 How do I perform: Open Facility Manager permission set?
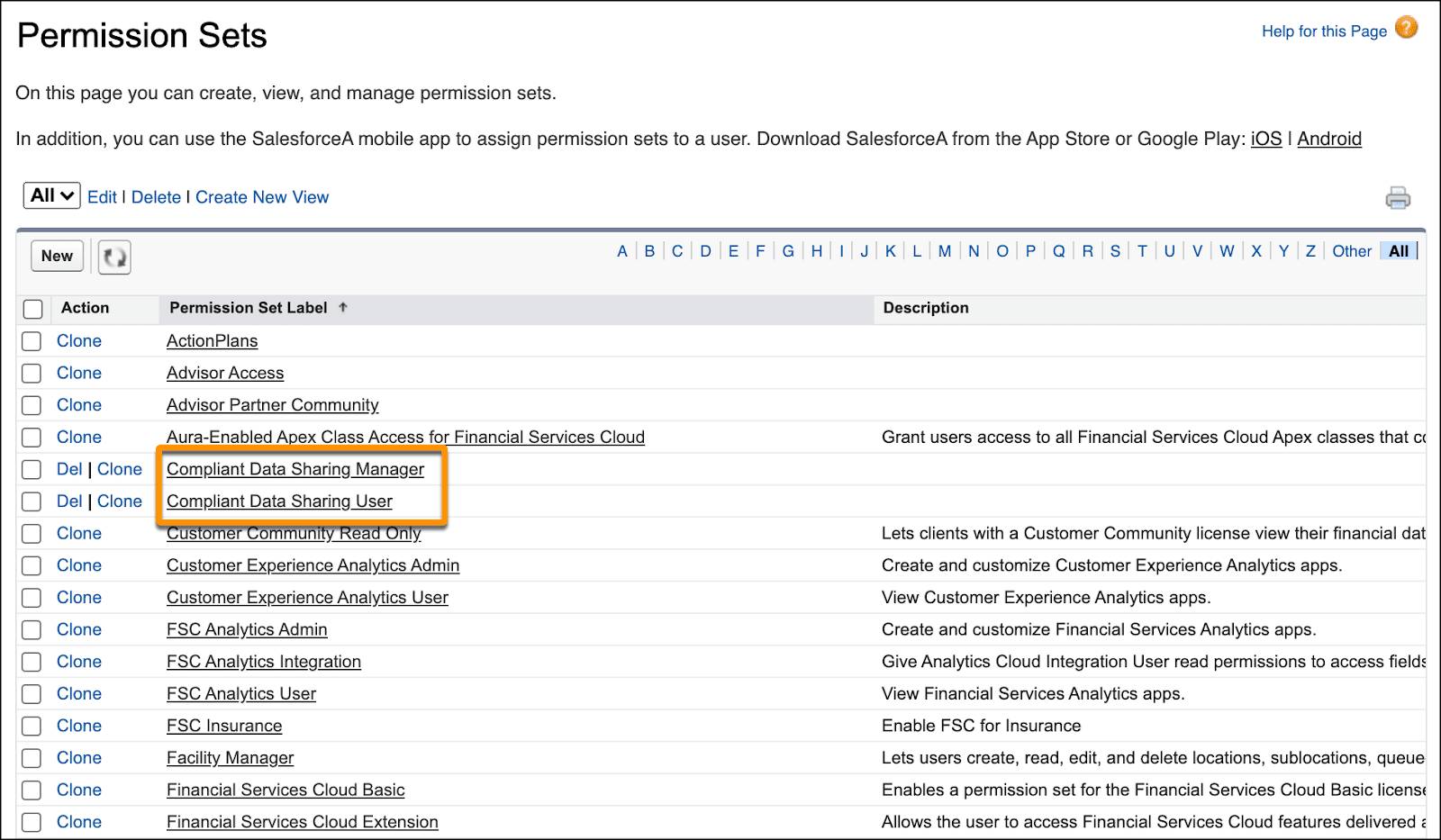[x=230, y=758]
